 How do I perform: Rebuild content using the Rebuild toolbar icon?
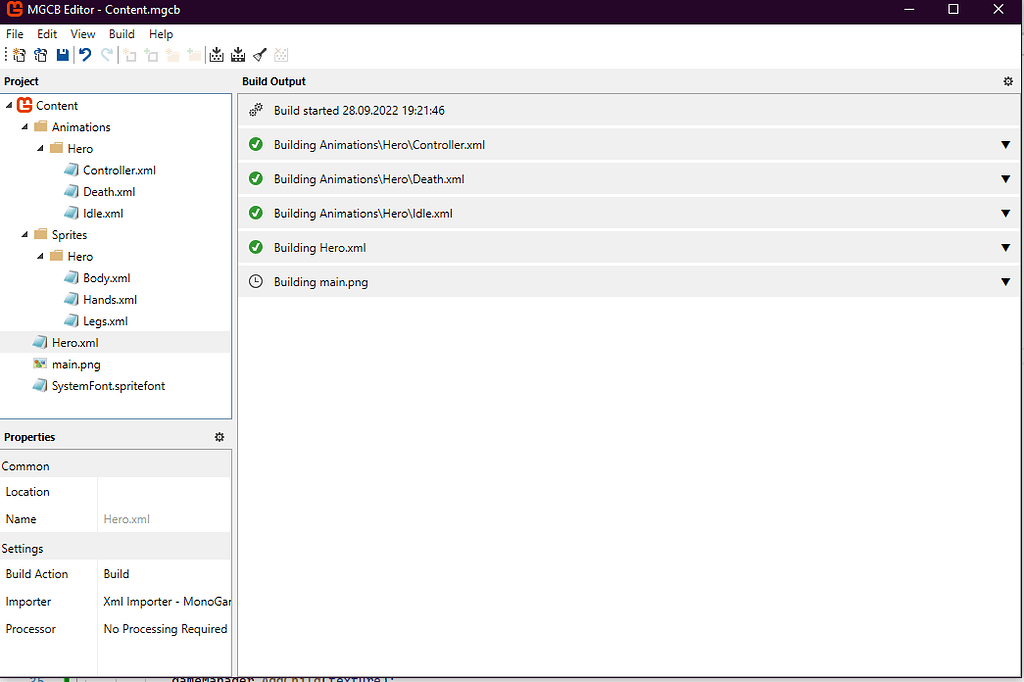[x=238, y=55]
